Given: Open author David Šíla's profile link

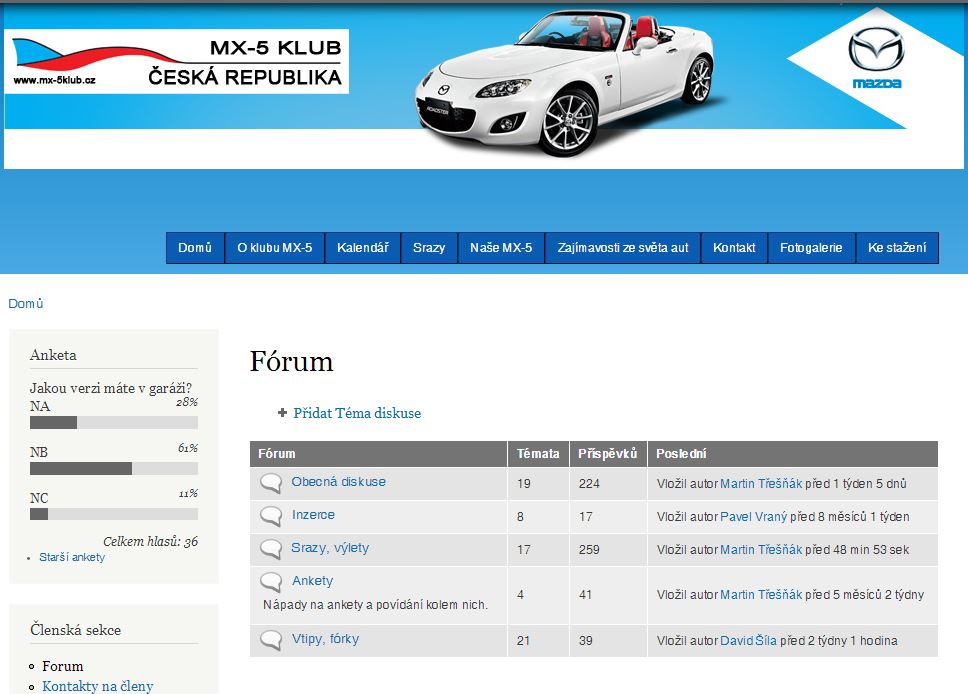Looking at the screenshot, I should click(748, 641).
